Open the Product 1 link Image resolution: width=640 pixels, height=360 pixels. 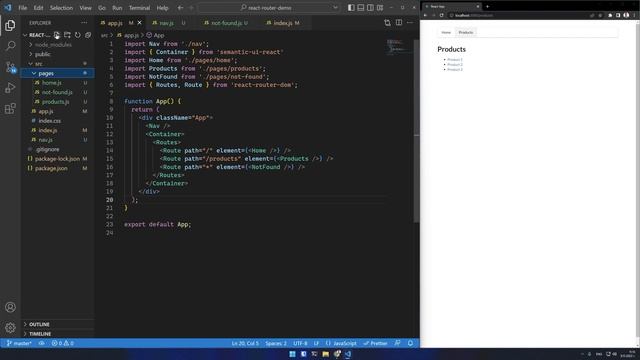tap(455, 60)
